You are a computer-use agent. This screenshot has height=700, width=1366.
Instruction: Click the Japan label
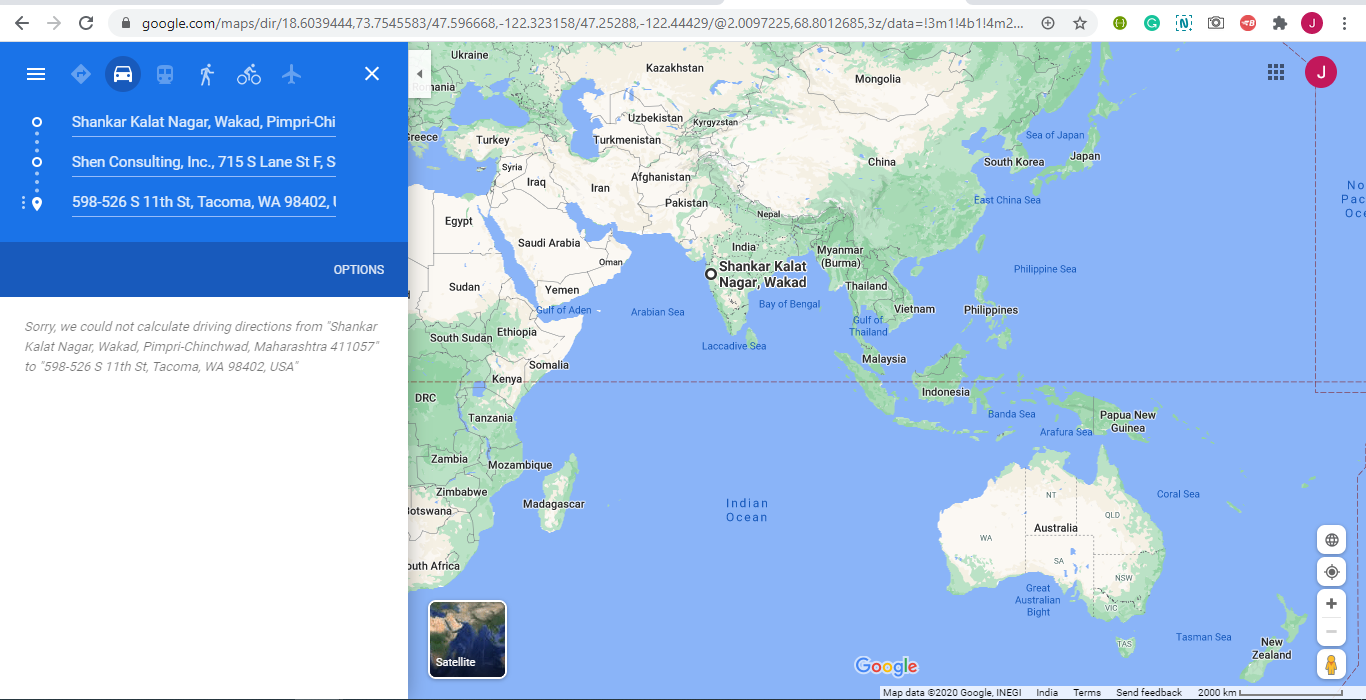tap(1085, 156)
